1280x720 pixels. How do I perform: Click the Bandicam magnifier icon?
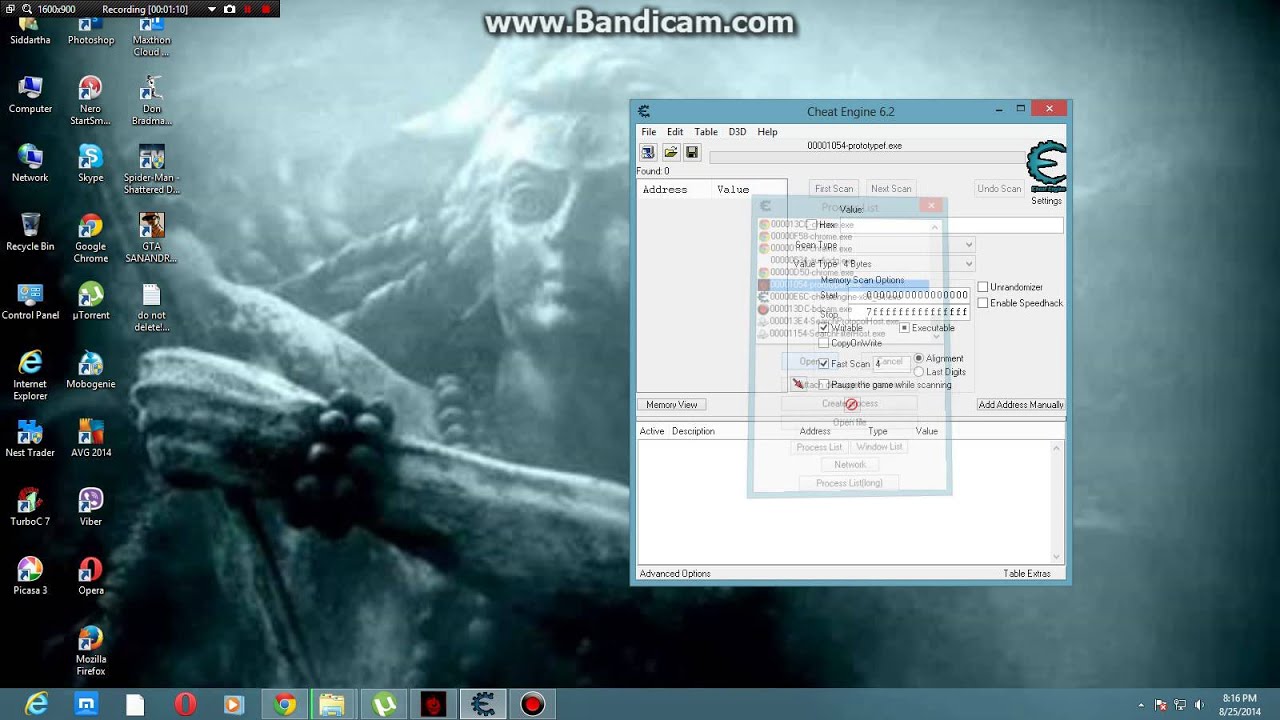point(25,9)
